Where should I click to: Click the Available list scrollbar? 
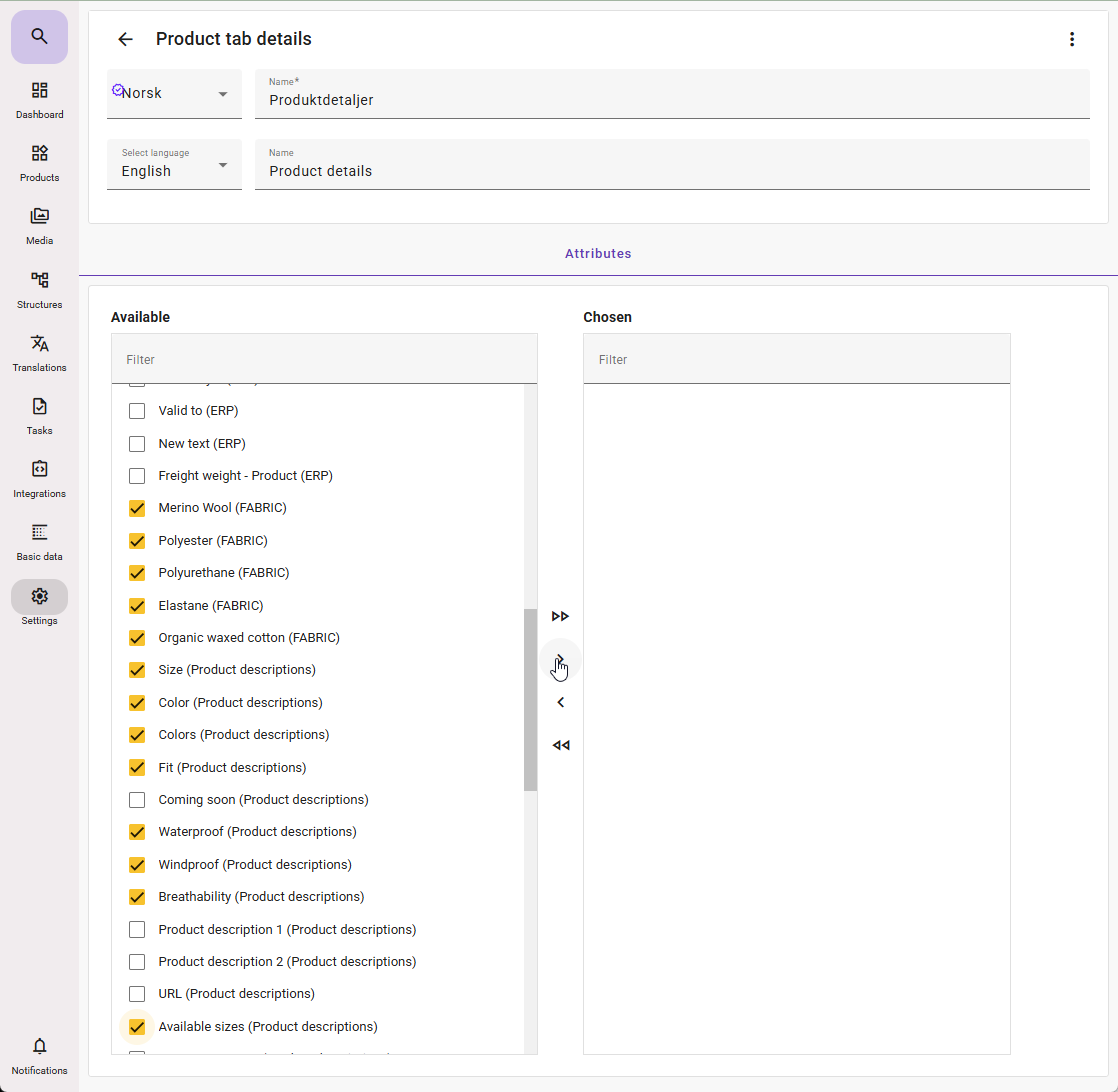click(x=530, y=700)
